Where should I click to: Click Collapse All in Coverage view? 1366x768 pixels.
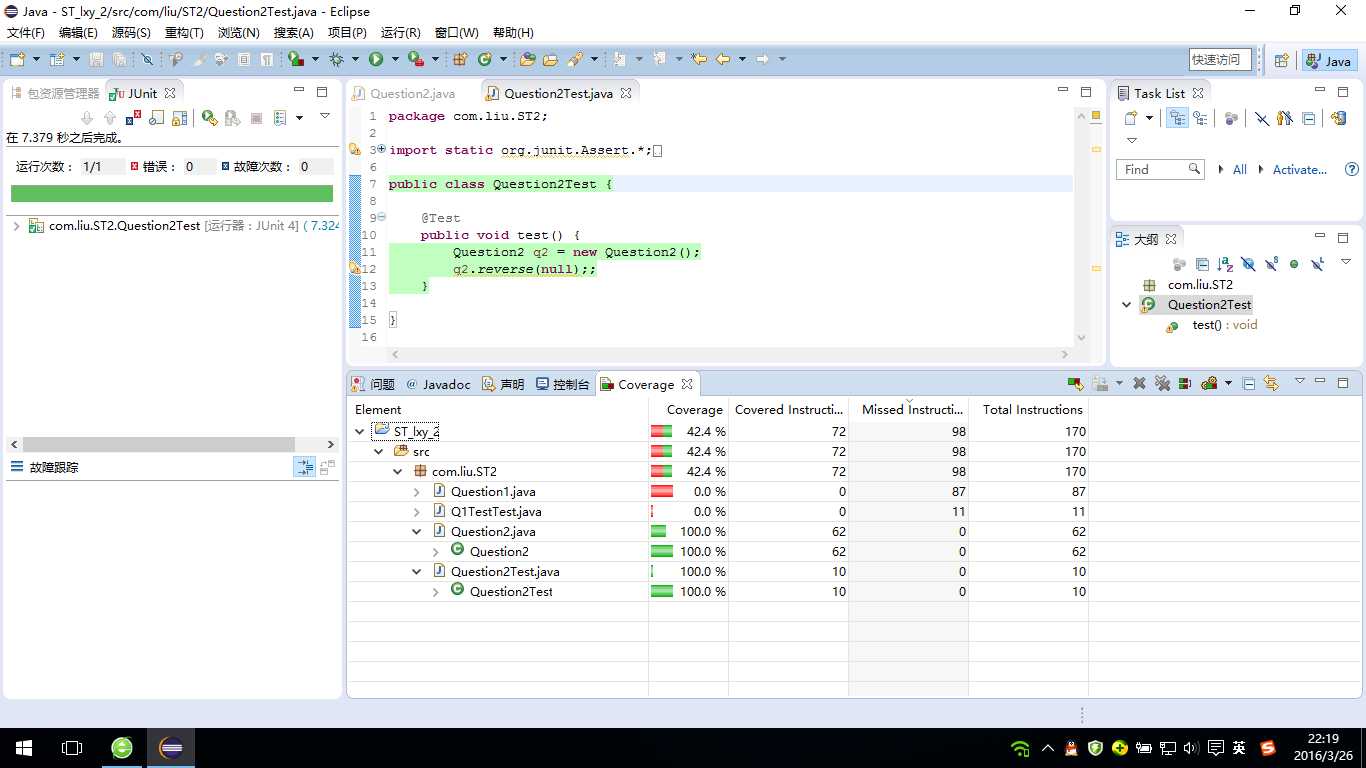point(1249,383)
